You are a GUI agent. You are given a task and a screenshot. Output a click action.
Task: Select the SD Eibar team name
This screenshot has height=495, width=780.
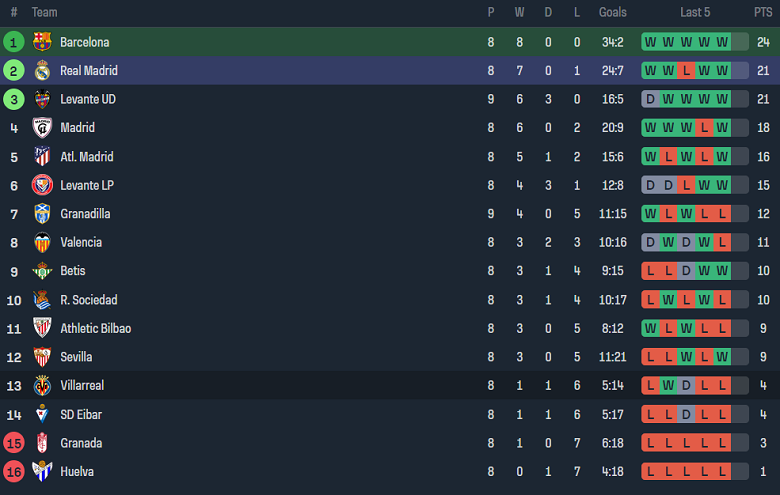[80, 414]
